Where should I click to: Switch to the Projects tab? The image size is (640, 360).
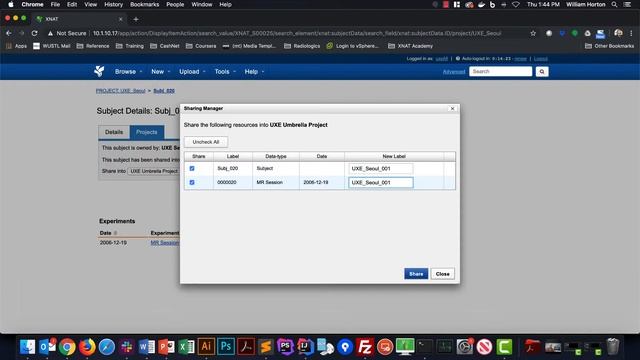(147, 132)
